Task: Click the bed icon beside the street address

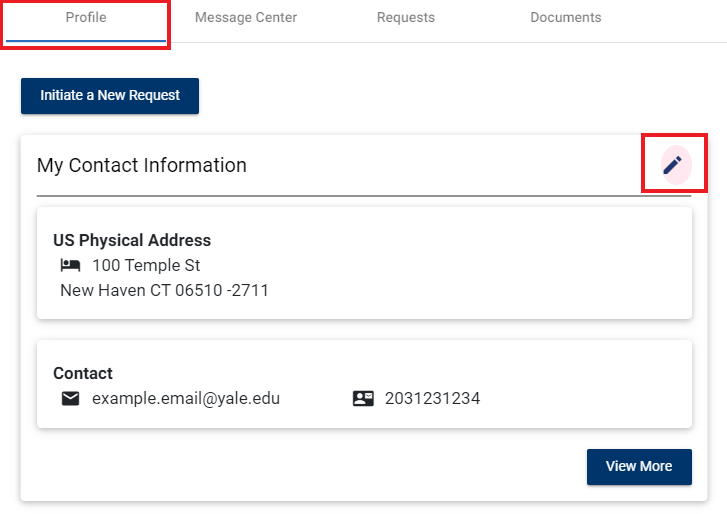Action: [70, 266]
